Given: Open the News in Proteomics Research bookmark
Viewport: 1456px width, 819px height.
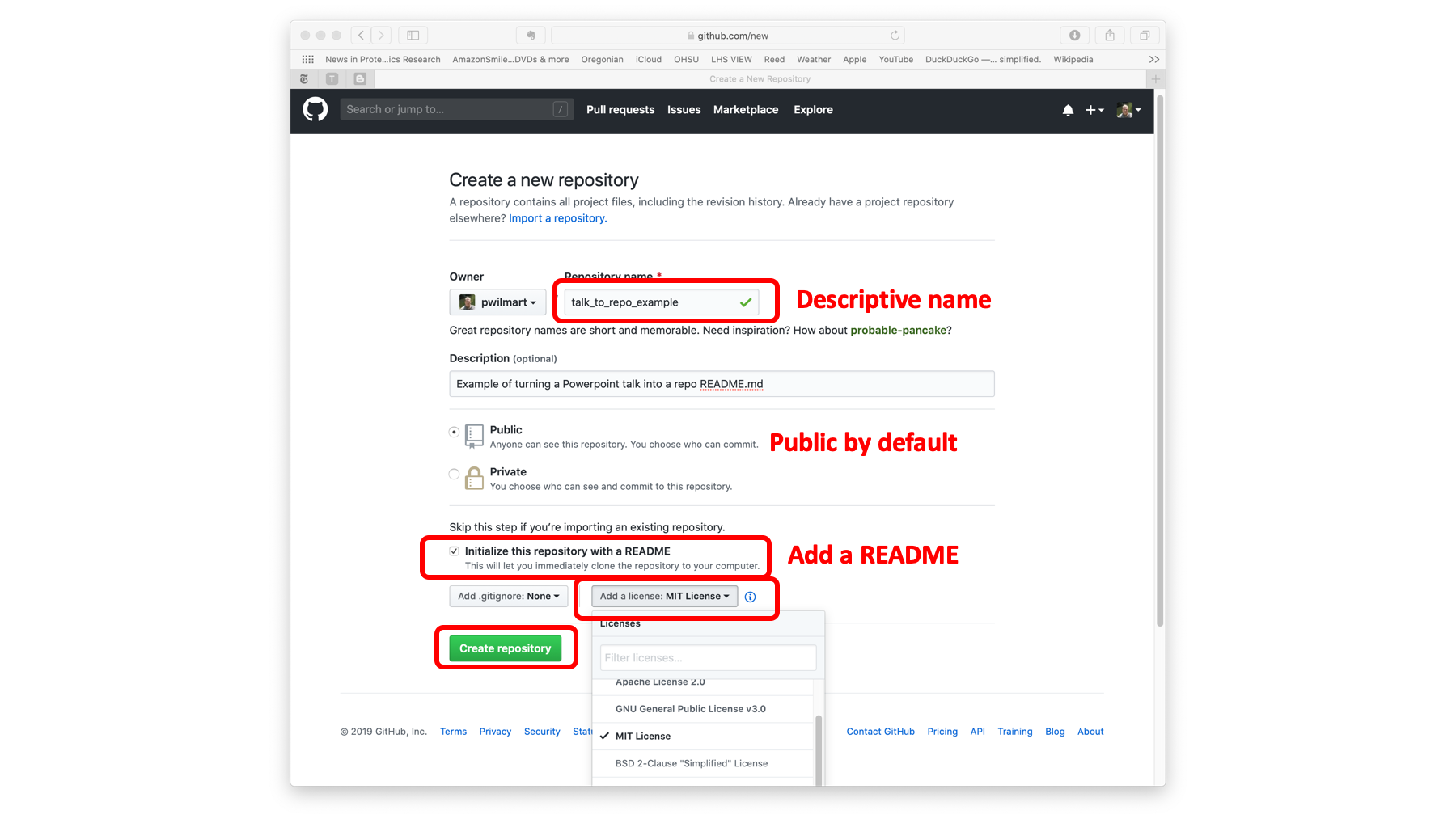Looking at the screenshot, I should pos(383,60).
